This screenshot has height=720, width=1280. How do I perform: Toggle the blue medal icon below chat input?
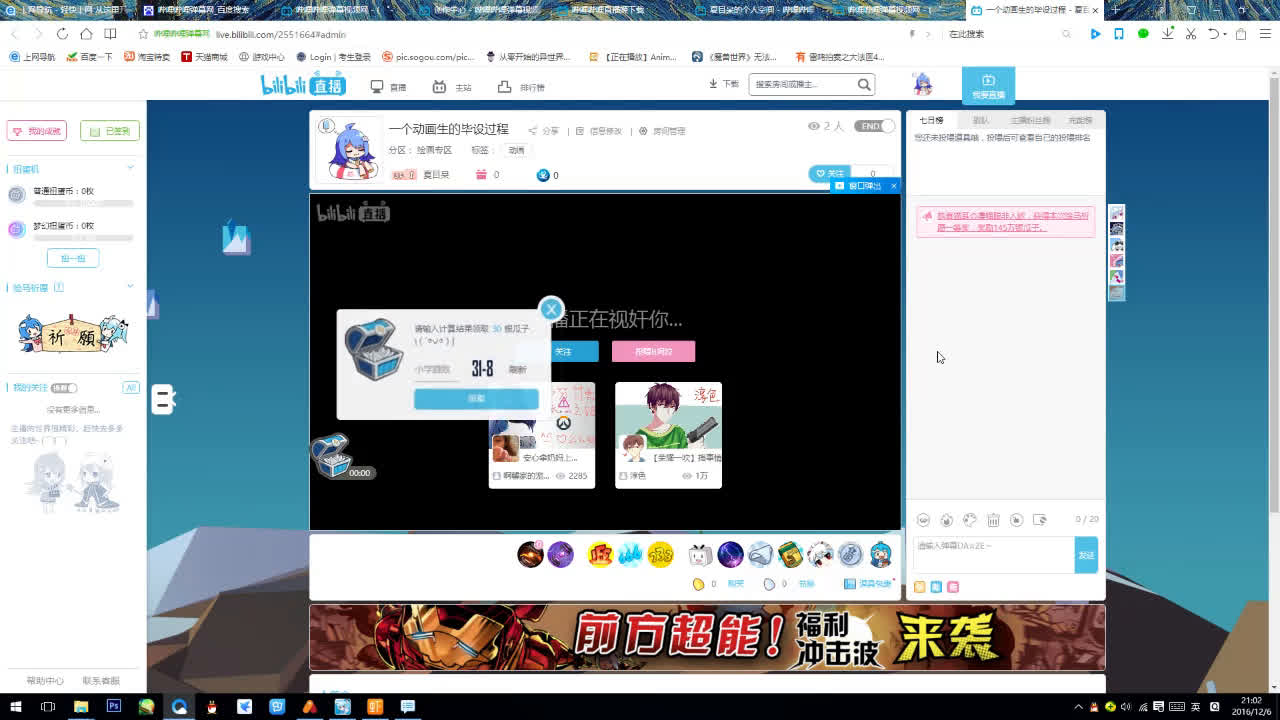(x=936, y=587)
